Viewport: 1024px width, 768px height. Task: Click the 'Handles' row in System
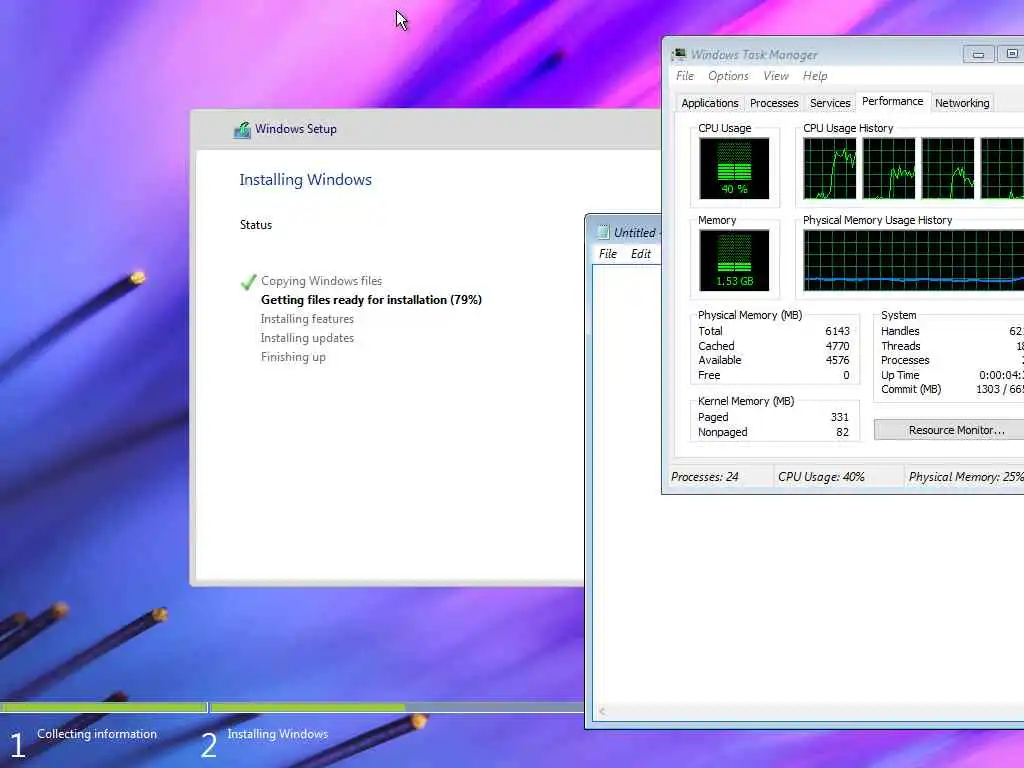952,331
